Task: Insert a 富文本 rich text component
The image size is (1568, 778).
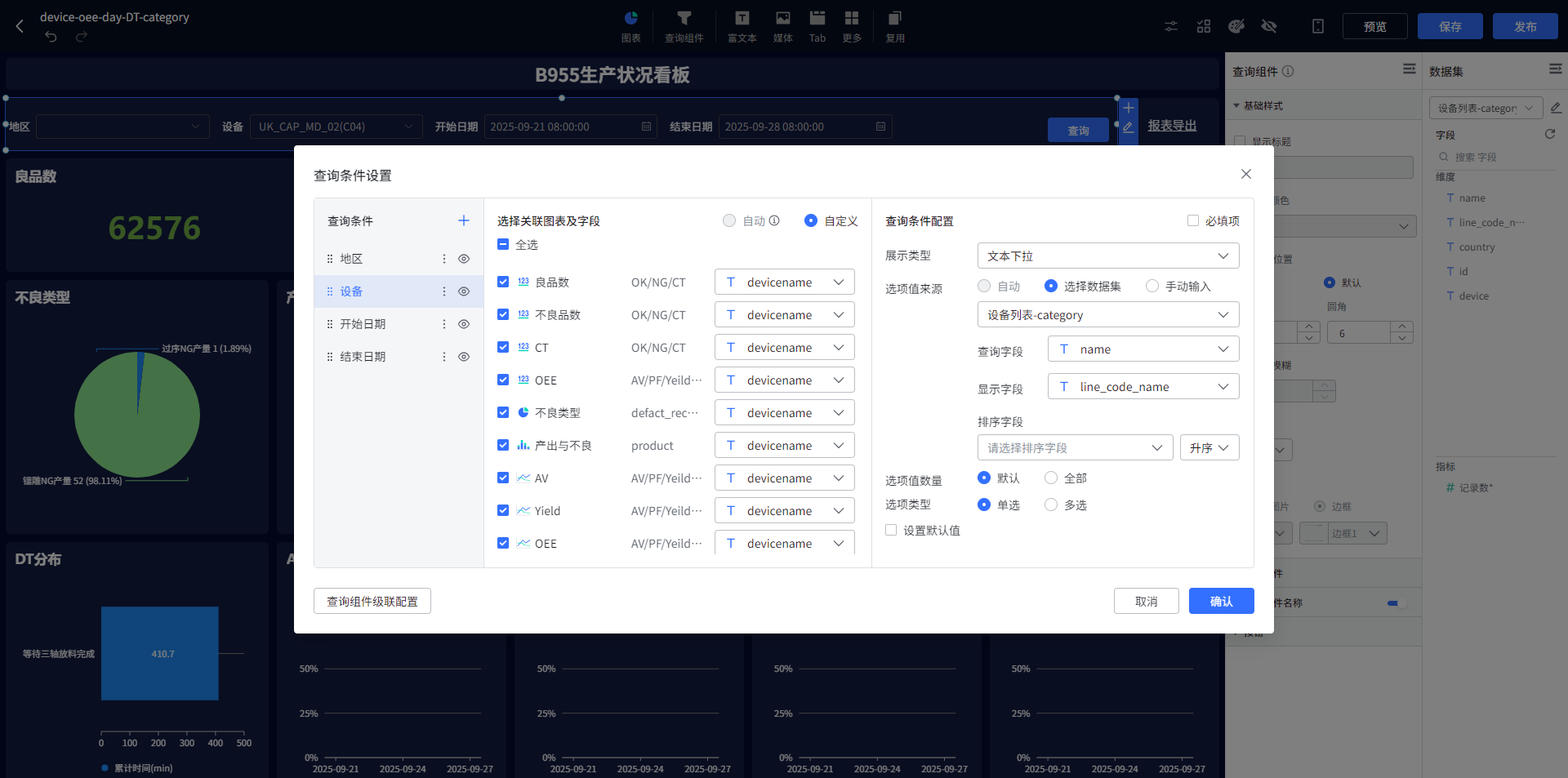Action: pos(742,26)
